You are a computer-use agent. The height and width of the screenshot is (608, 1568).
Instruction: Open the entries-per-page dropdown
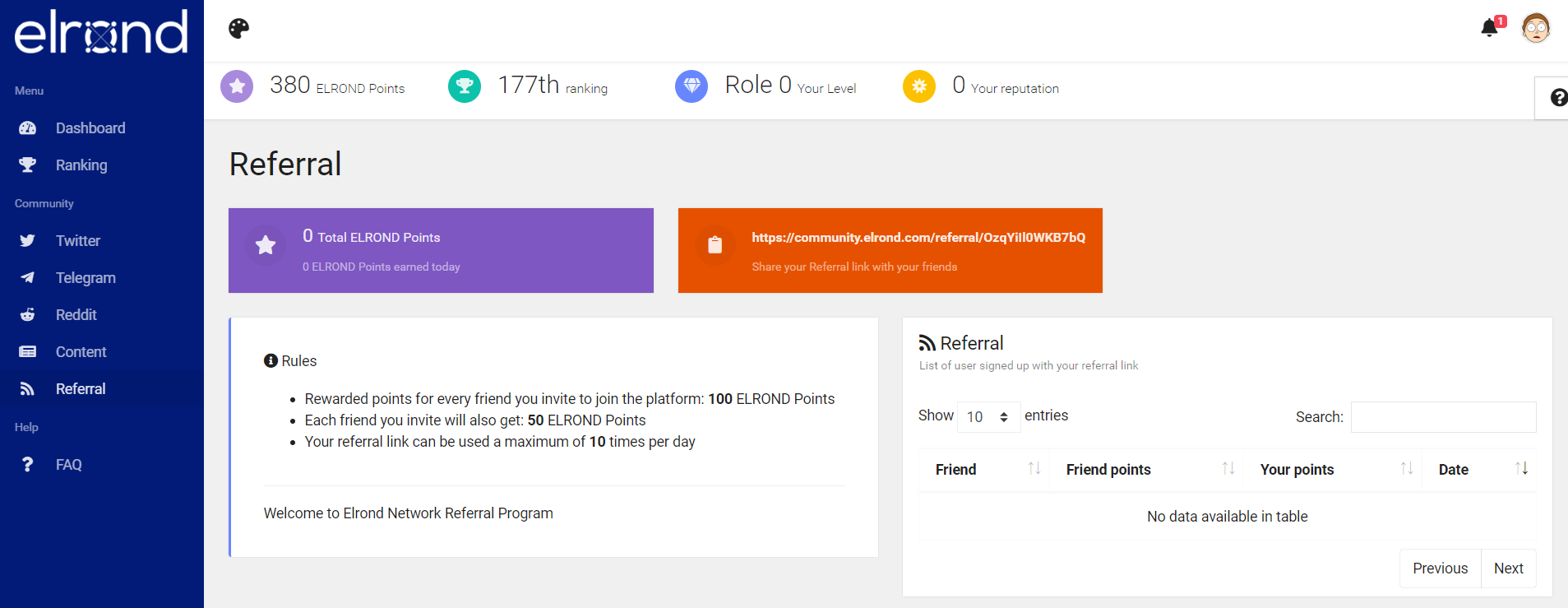click(x=988, y=417)
